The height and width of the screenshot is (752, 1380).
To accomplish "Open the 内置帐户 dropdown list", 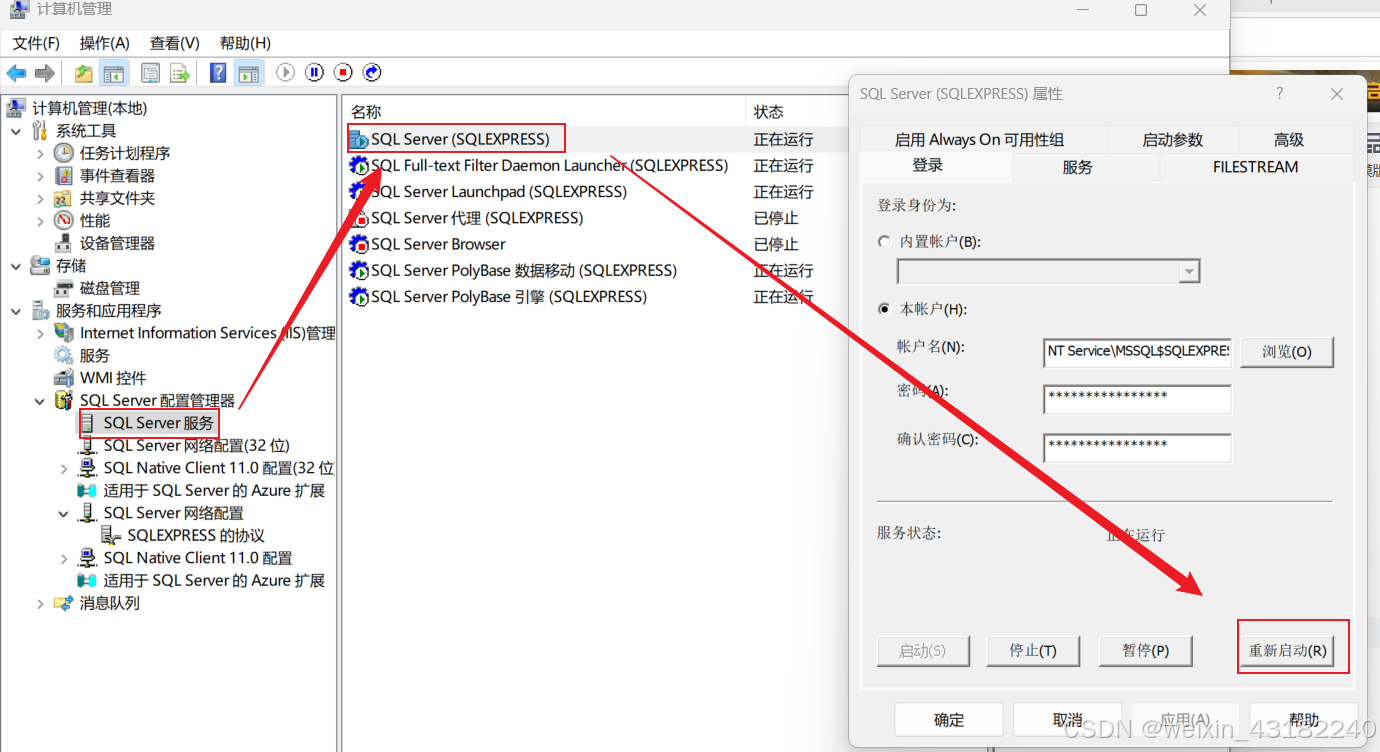I will (1189, 271).
